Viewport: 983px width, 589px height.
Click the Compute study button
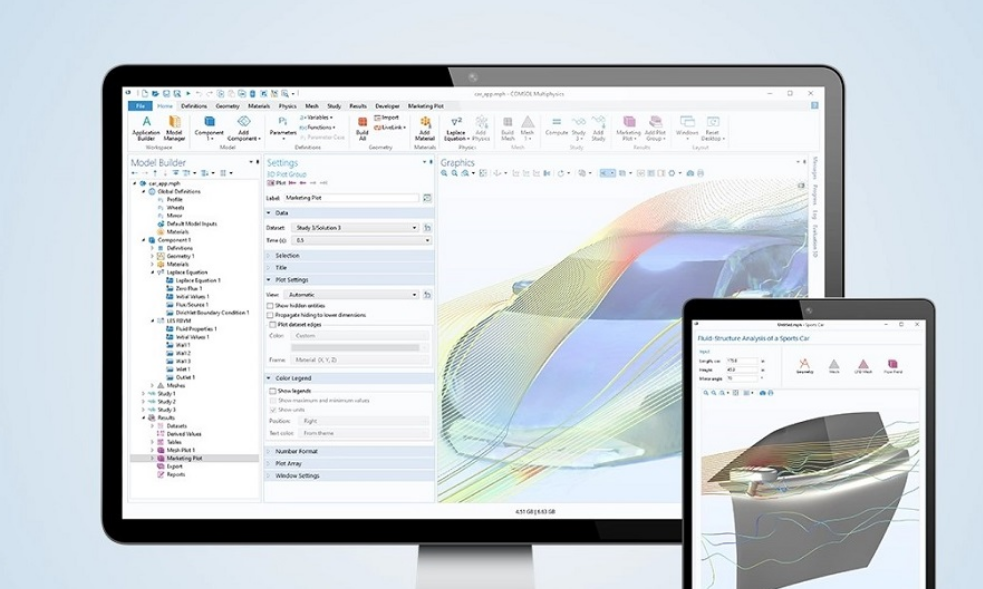click(556, 126)
